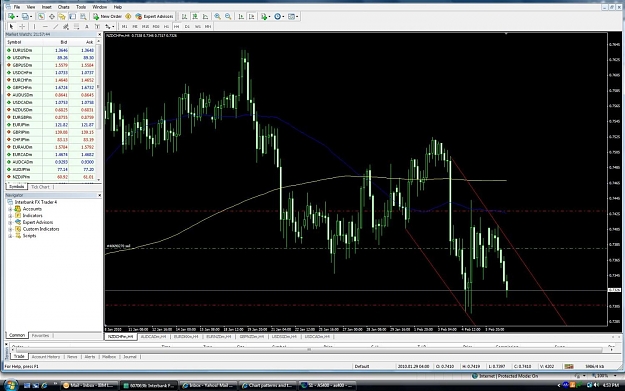Open the Indicators list icon

pyautogui.click(x=263, y=16)
